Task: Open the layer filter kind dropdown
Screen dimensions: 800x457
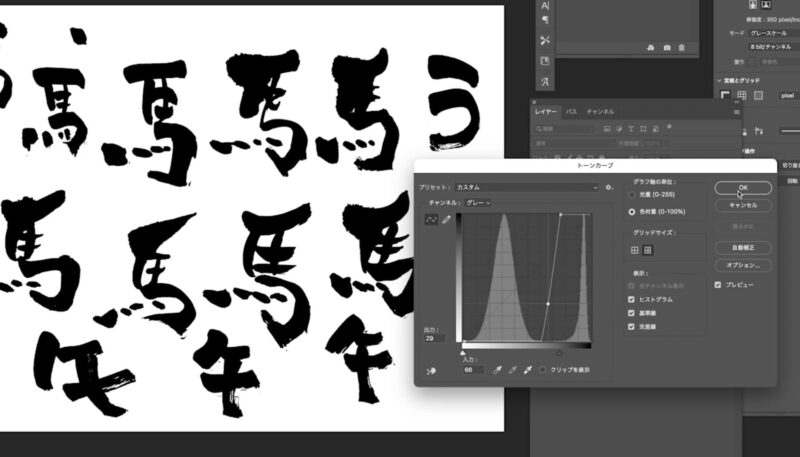Action: tap(564, 129)
